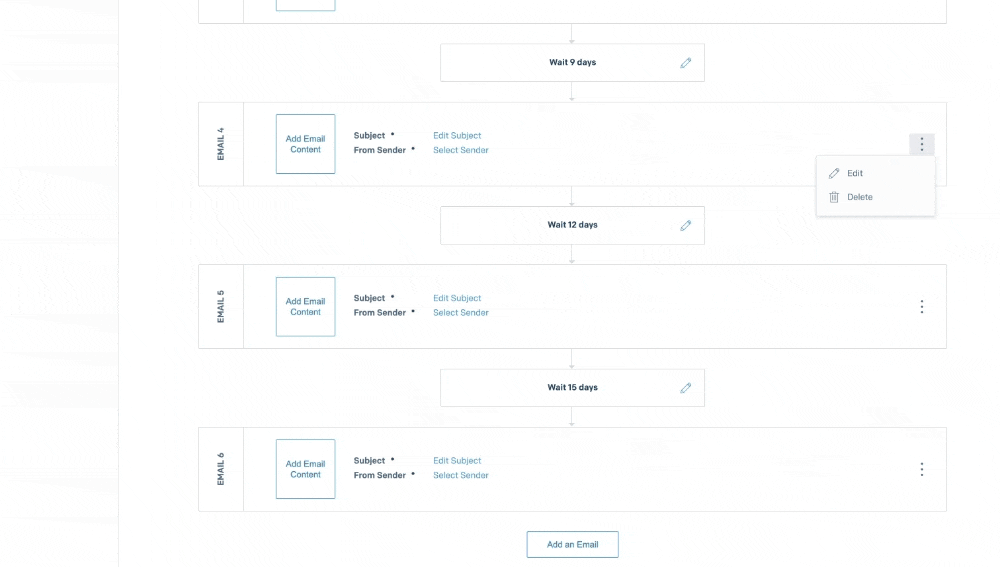Image resolution: width=1000 pixels, height=567 pixels.
Task: Select Sender link for Email 6
Action: click(461, 476)
